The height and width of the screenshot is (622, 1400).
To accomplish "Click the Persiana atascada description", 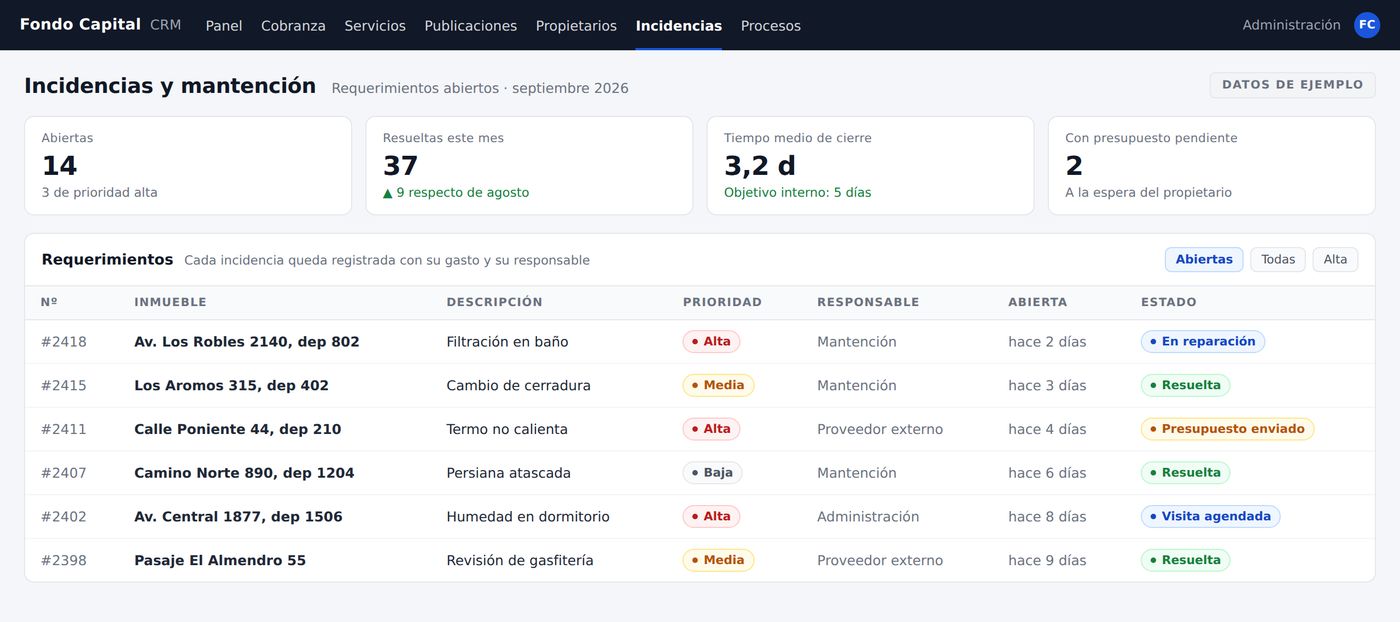I will (509, 473).
